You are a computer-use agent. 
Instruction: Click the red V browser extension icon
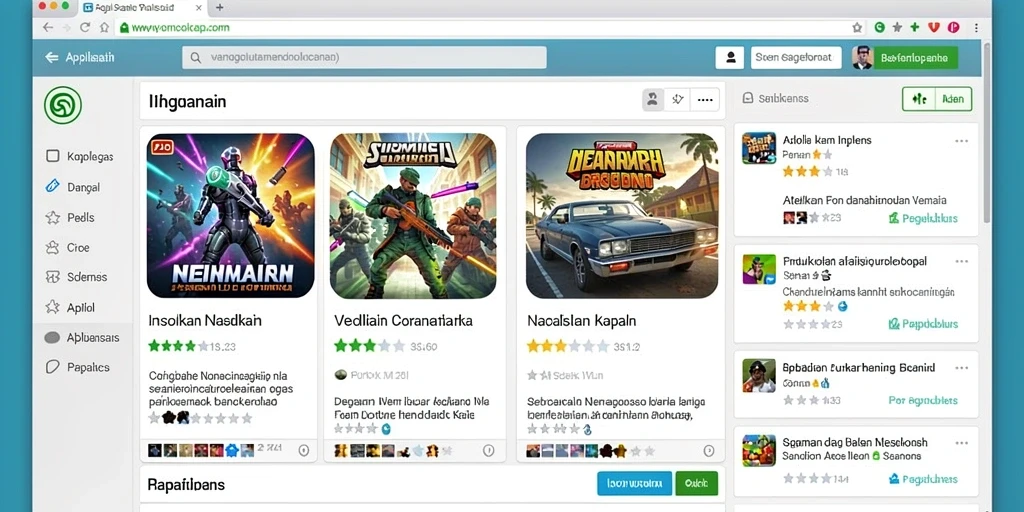click(x=934, y=27)
